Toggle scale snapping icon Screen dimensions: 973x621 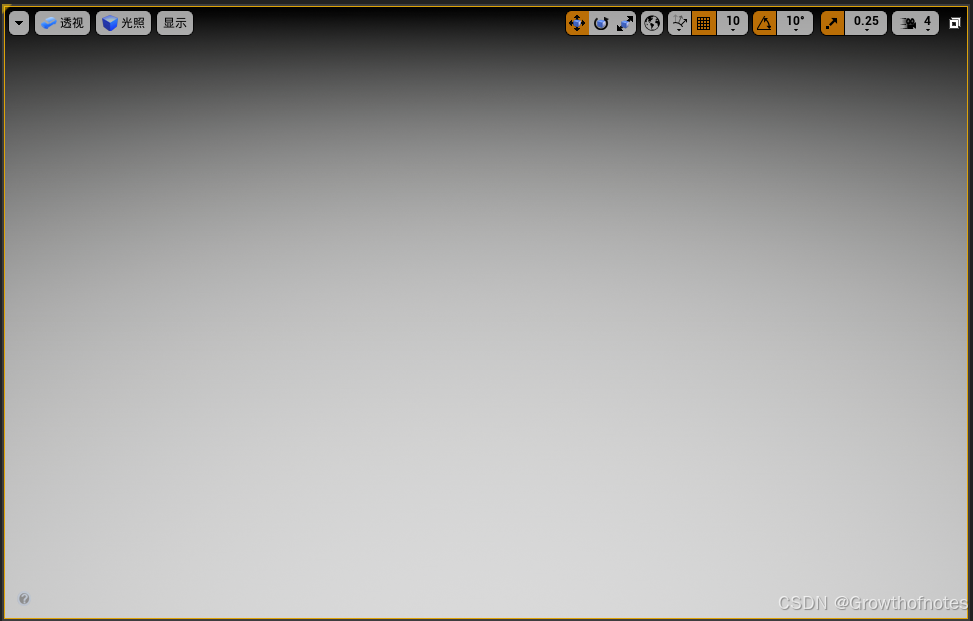point(832,23)
